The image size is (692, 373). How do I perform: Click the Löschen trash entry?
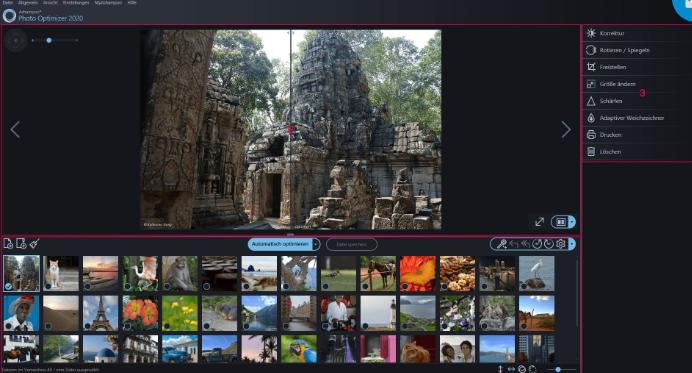click(x=637, y=152)
